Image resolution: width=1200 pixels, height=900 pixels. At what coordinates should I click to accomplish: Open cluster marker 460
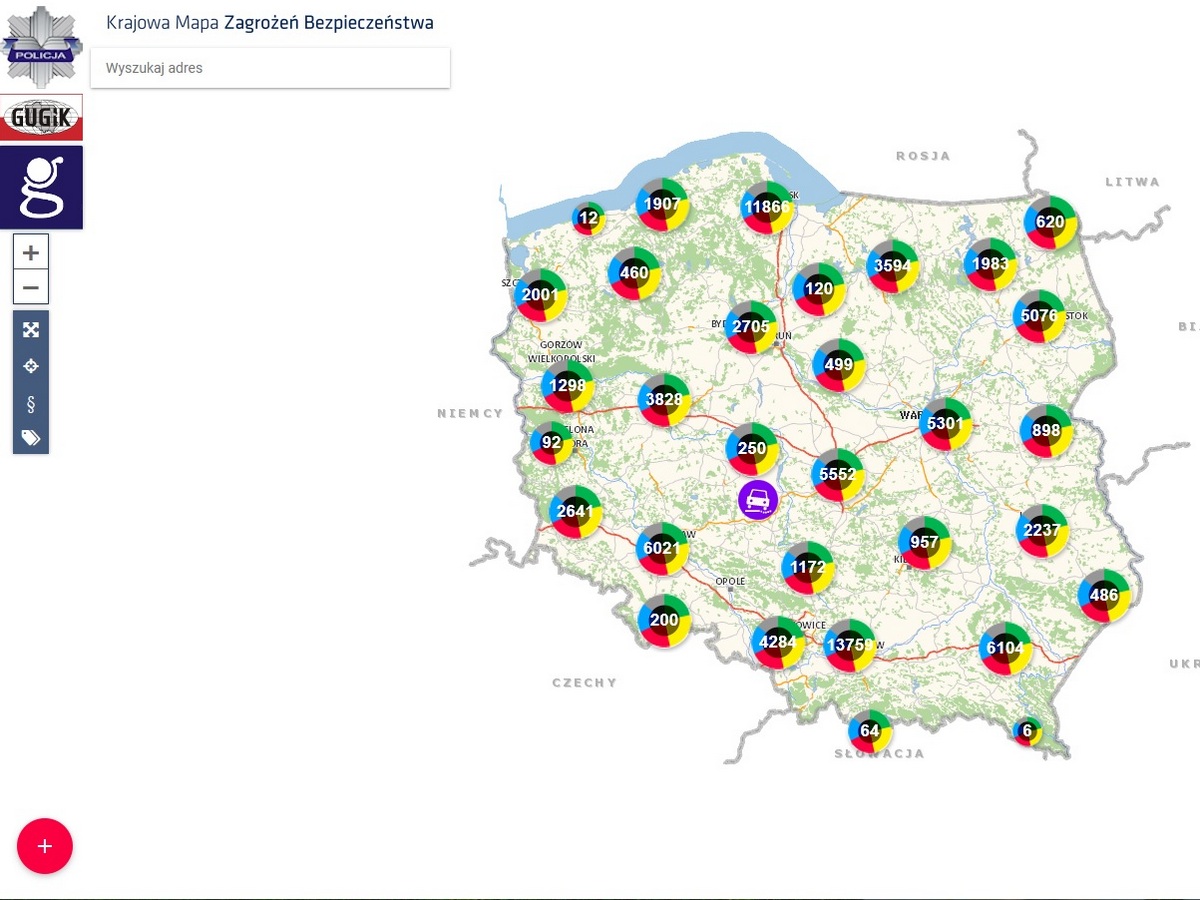(635, 273)
